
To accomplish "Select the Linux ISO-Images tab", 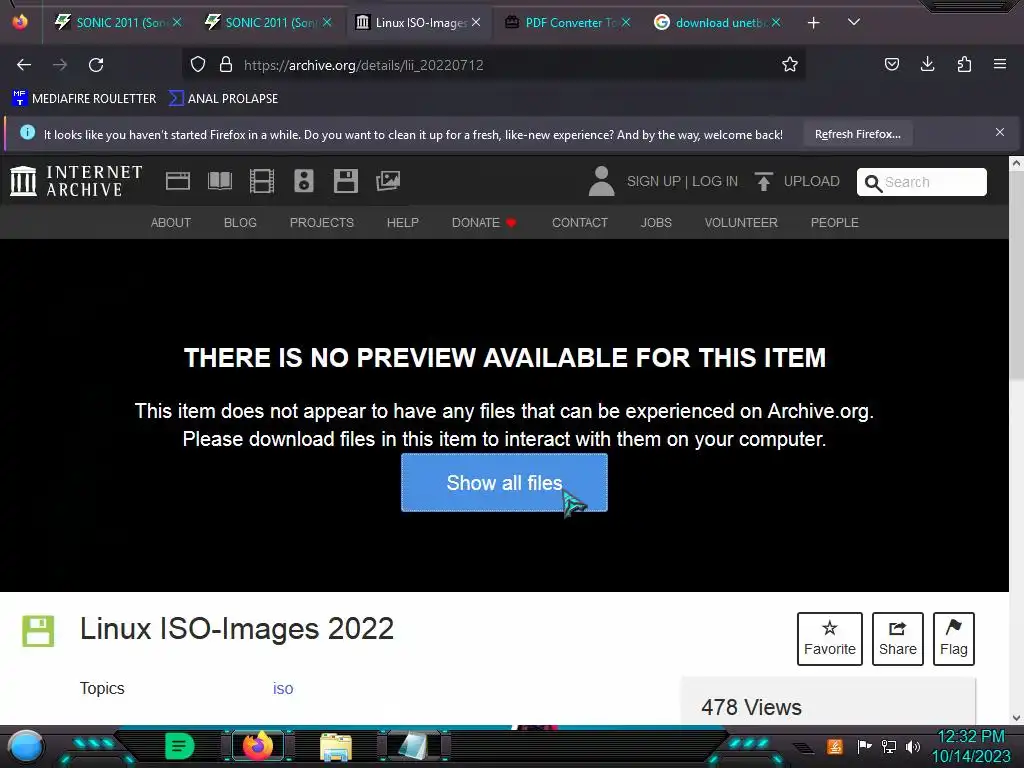I will (x=418, y=23).
